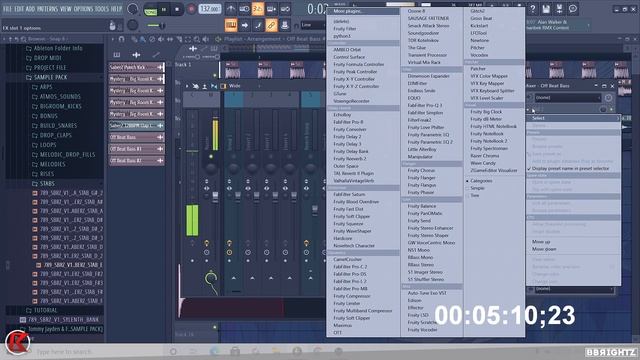Click the stop button in transport

tap(177, 9)
